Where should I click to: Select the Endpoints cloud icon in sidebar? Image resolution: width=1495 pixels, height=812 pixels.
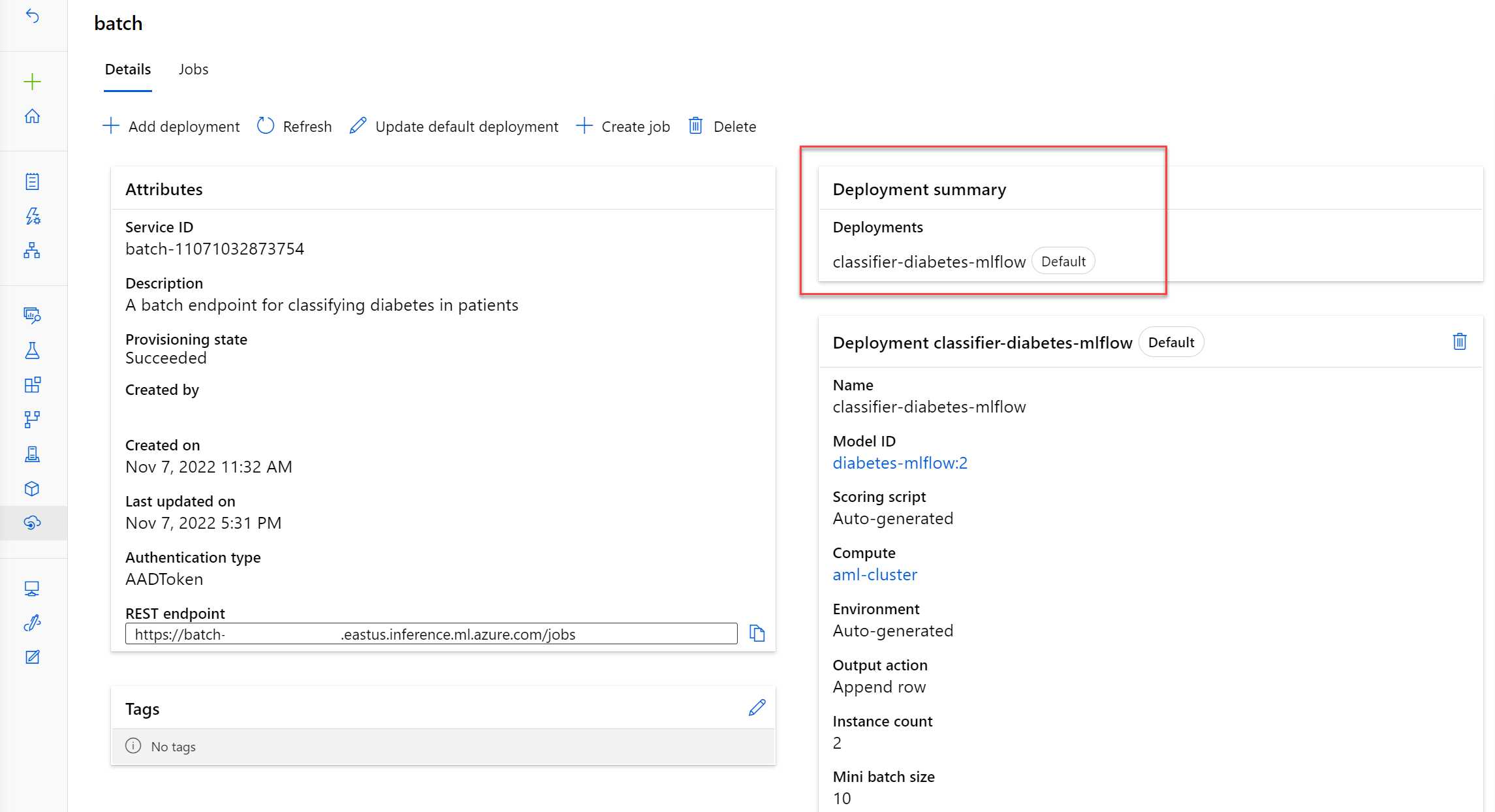(x=33, y=523)
